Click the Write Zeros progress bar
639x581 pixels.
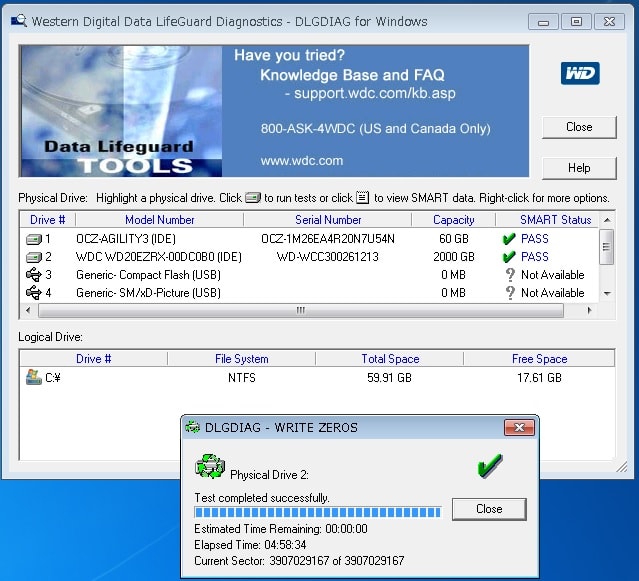[x=318, y=512]
